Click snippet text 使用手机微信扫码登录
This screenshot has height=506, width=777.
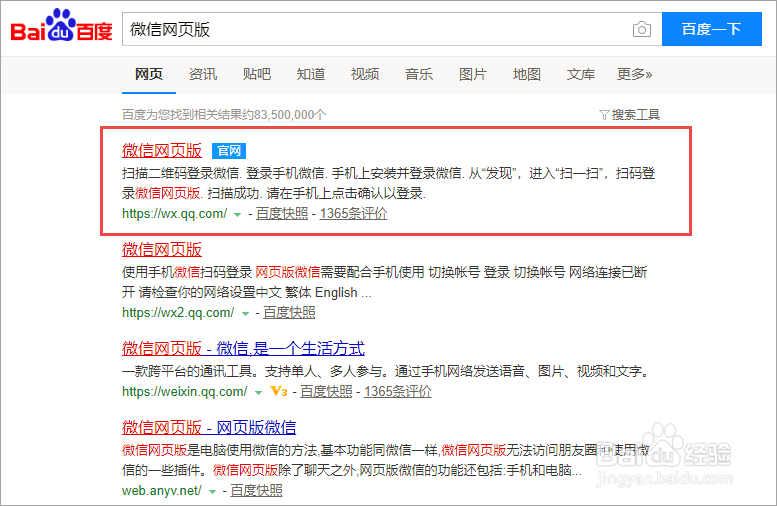click(x=187, y=272)
